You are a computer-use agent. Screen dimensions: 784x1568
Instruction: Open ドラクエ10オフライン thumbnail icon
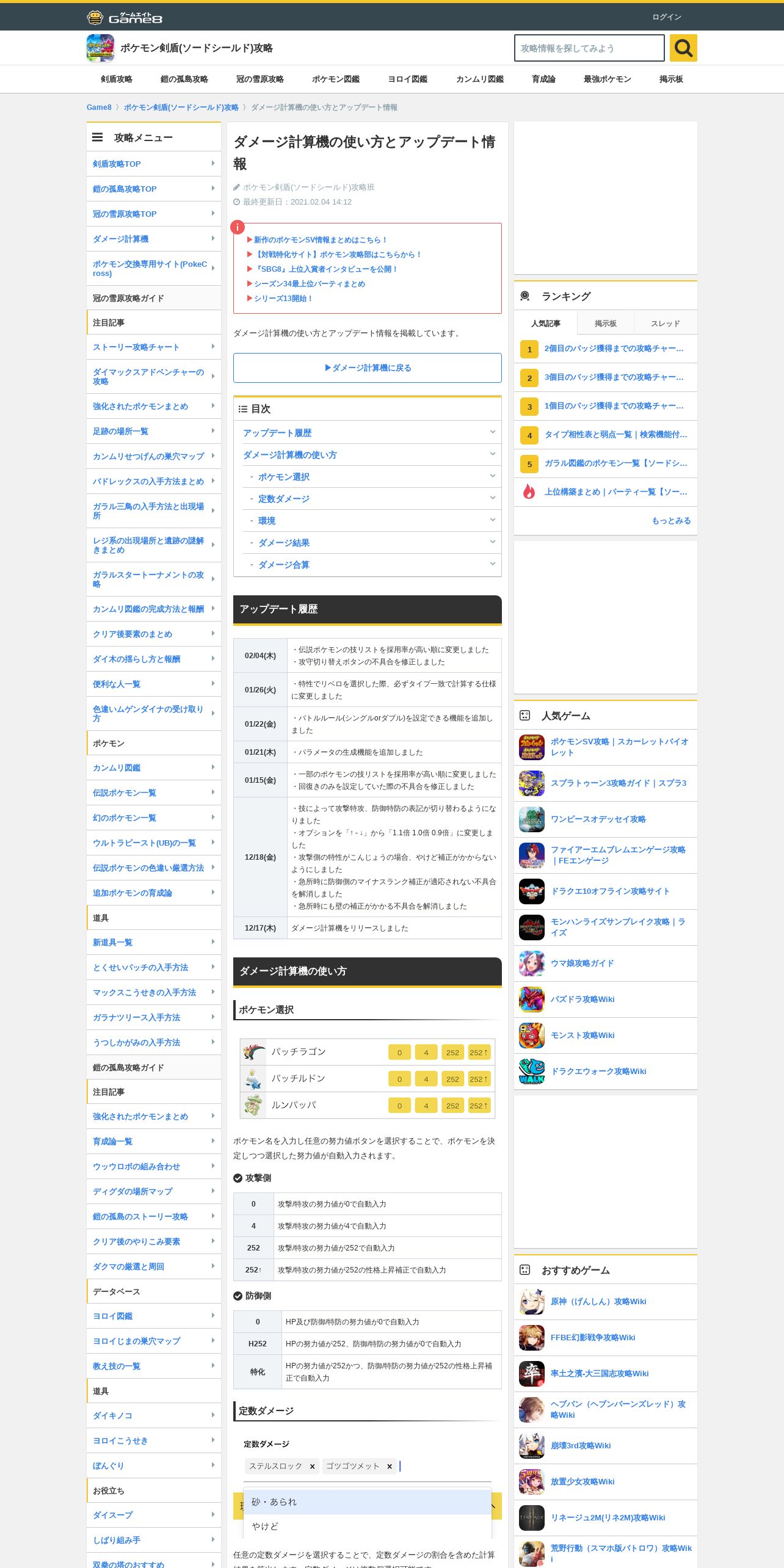[531, 891]
